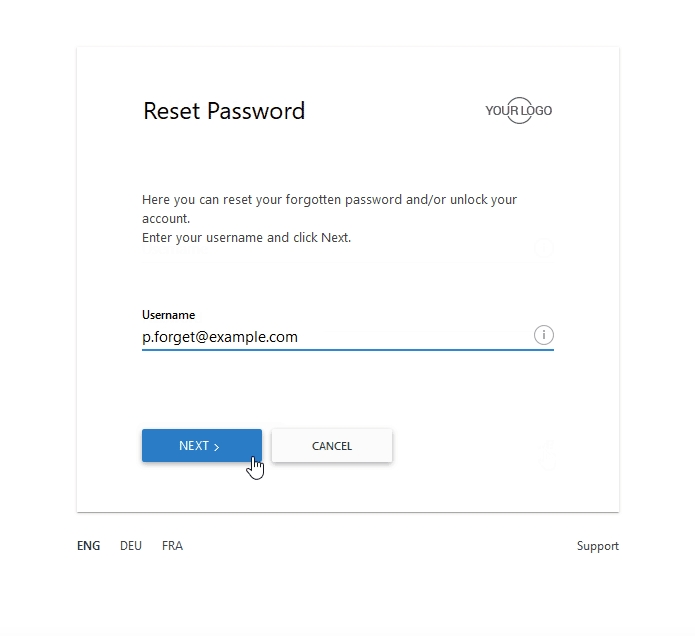Click the YOUR LOGO image

coord(518,111)
